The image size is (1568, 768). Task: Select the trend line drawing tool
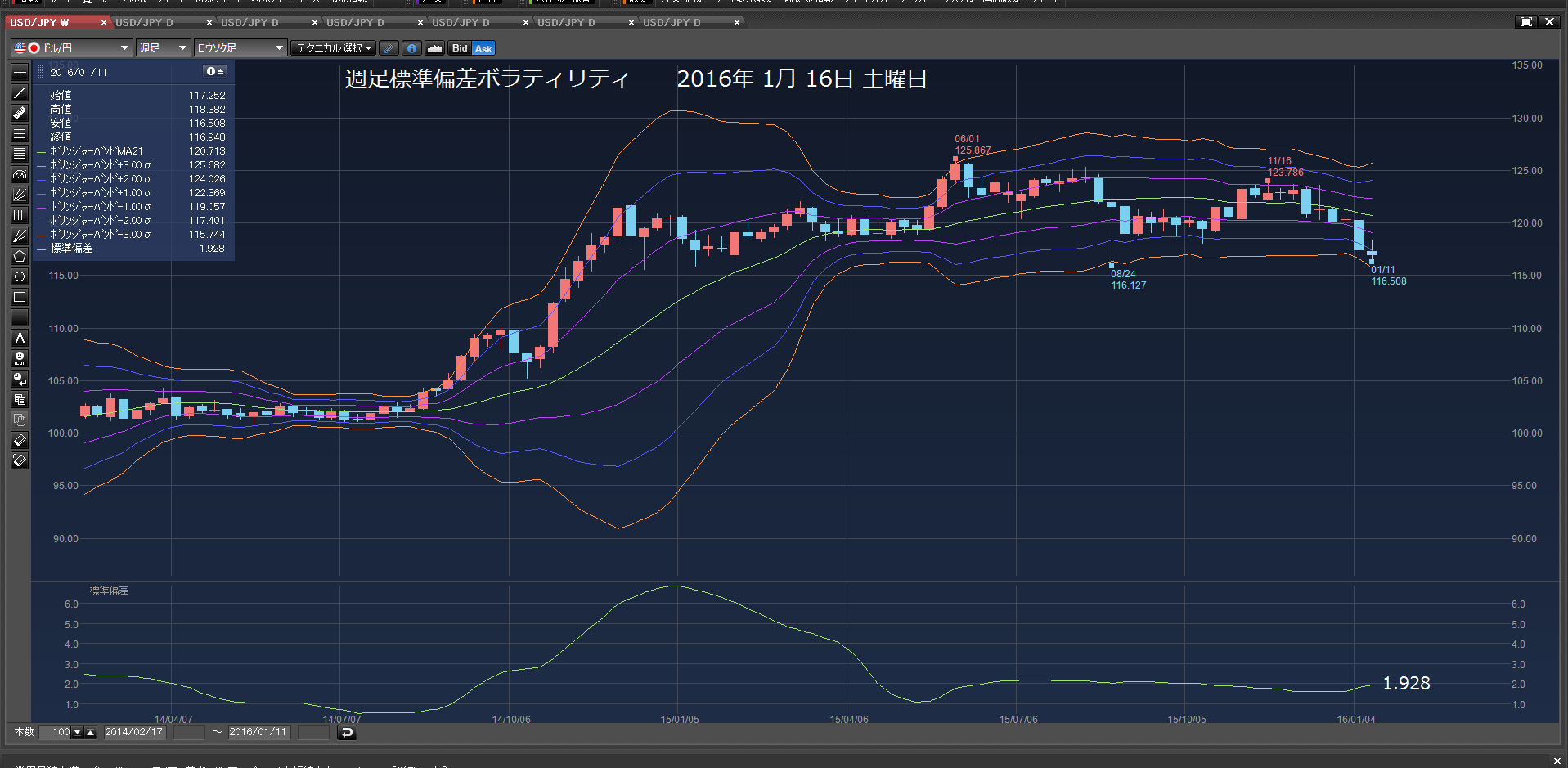click(x=20, y=93)
